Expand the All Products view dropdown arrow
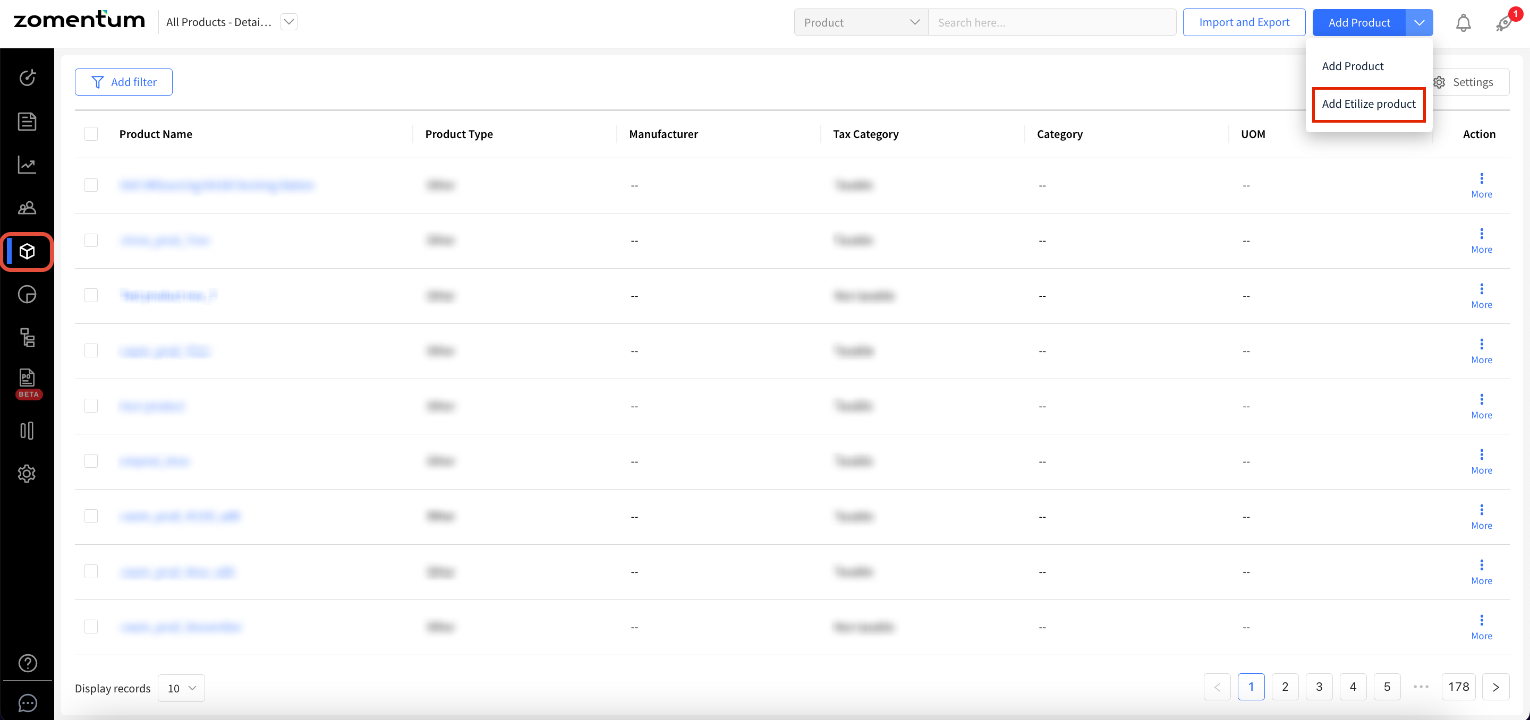The image size is (1530, 720). pyautogui.click(x=289, y=21)
